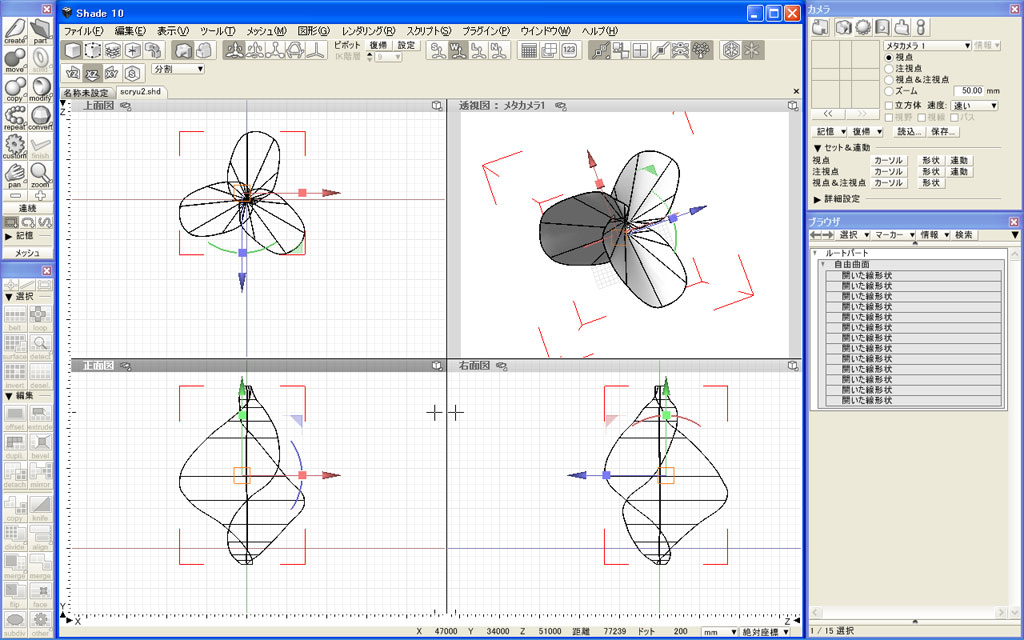The image size is (1024, 640).
Task: Open the 絶対座標 dropdown in status bar
Action: tap(764, 632)
